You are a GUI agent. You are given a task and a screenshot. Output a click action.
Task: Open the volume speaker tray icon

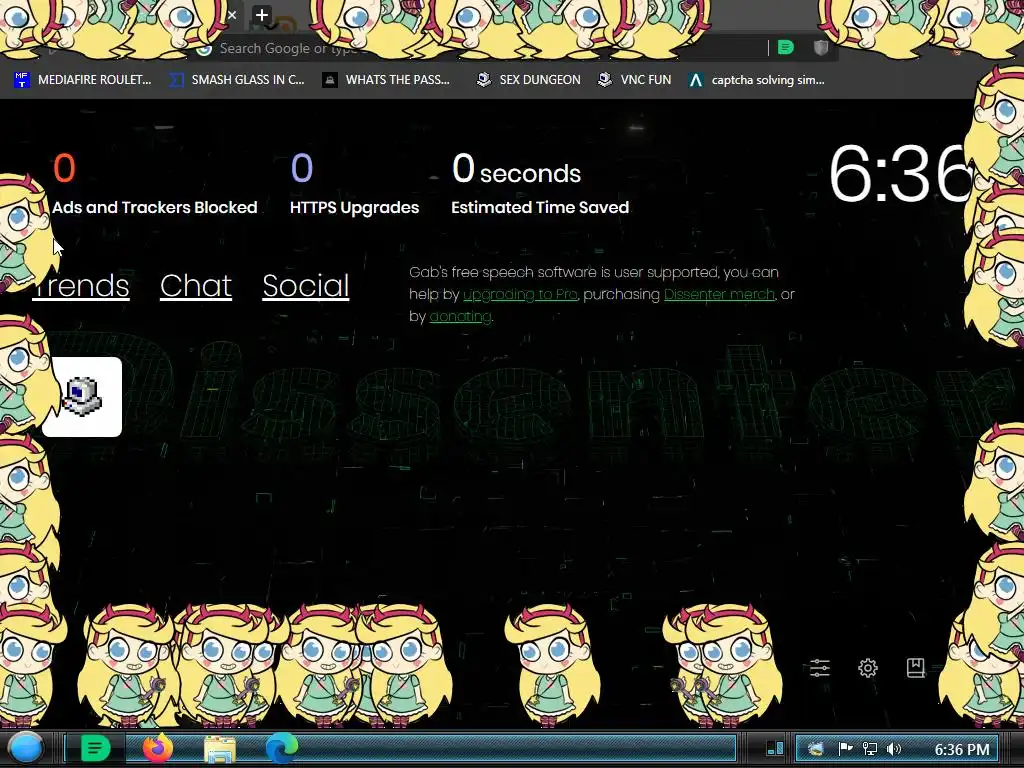coord(894,749)
